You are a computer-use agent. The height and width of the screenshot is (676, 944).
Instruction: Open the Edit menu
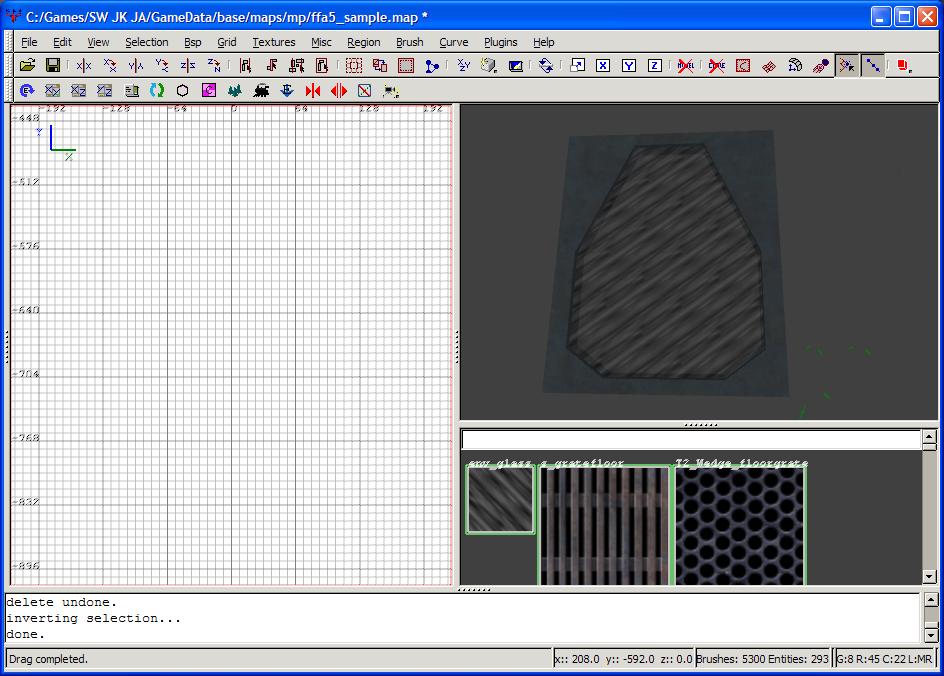pos(62,42)
